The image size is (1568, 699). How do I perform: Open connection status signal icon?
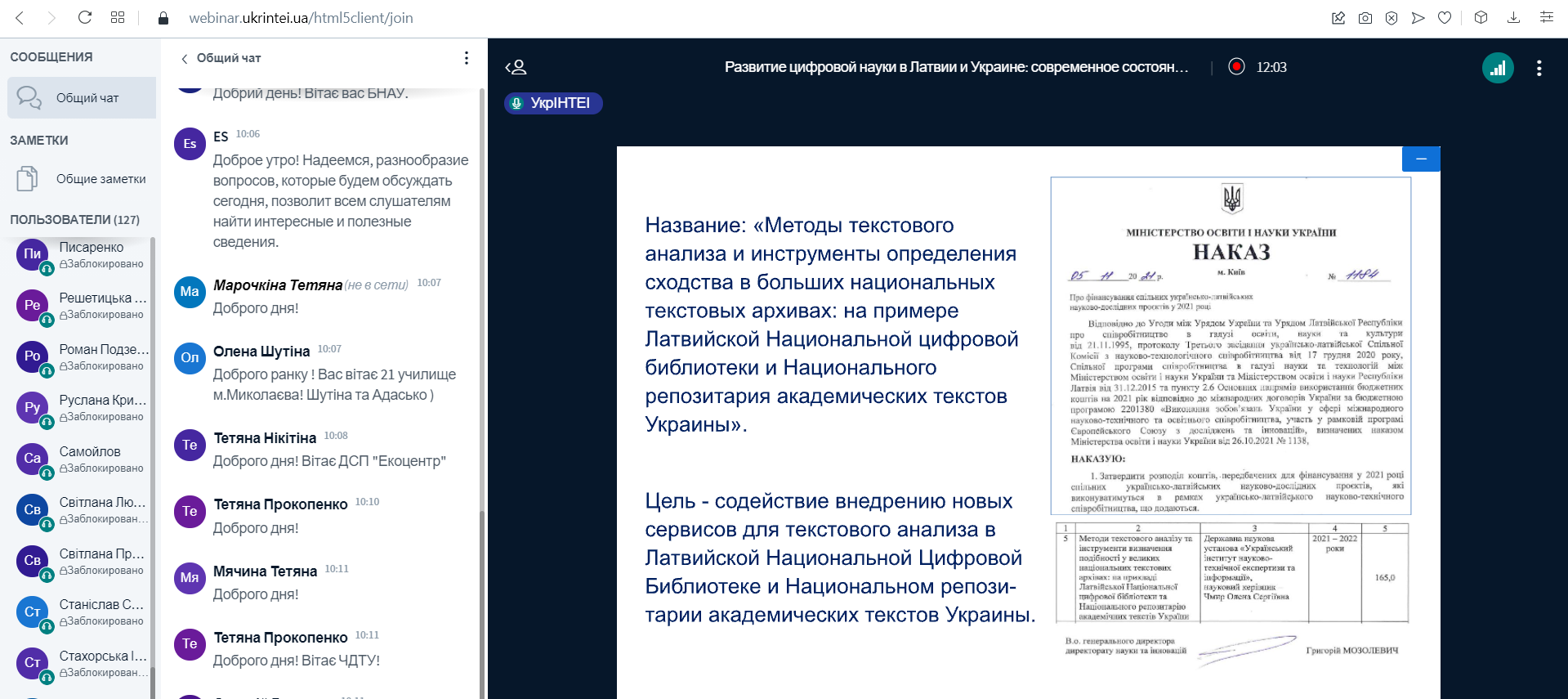coord(1498,68)
